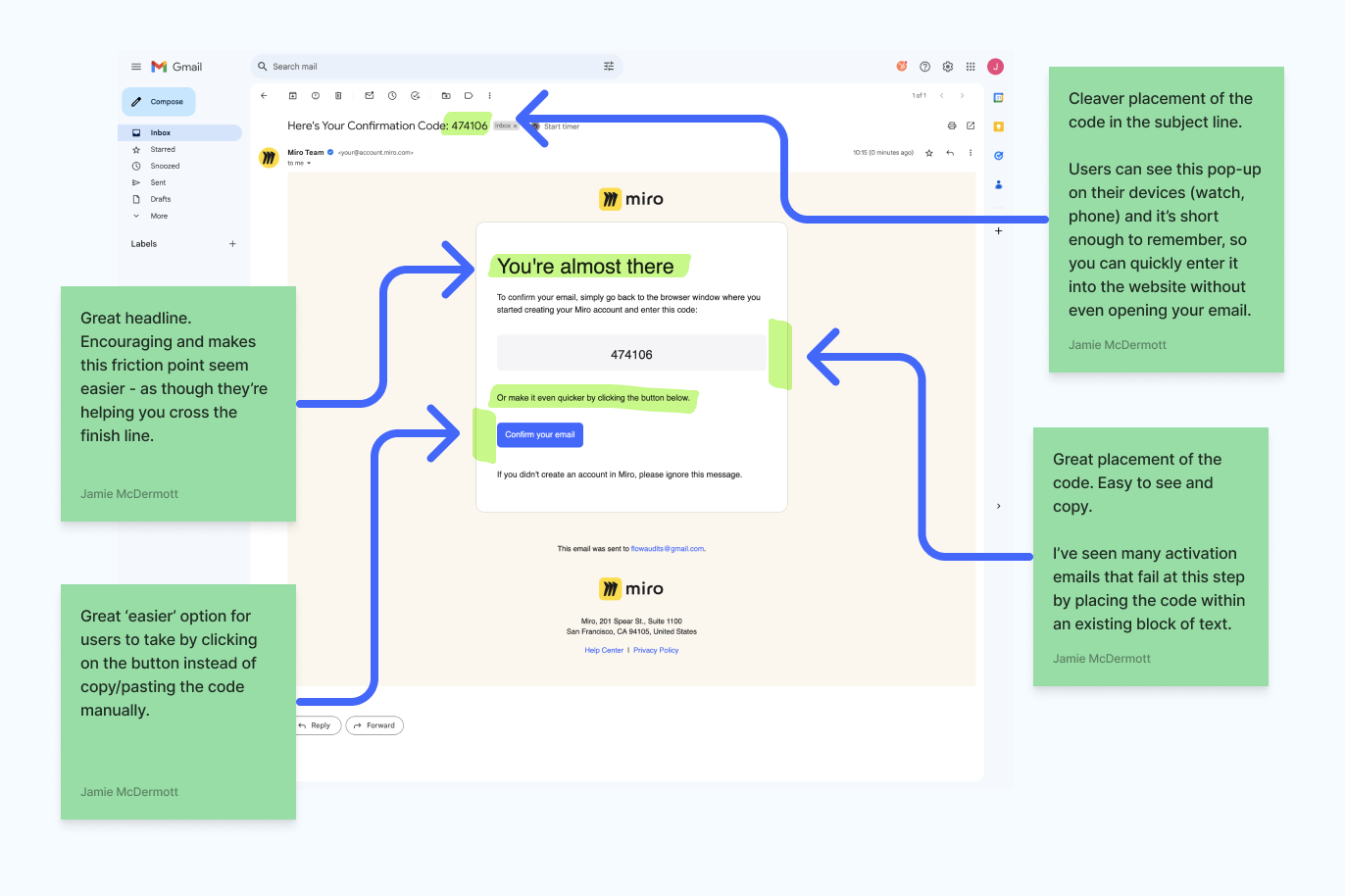Open the three-dot more options menu
Viewport: 1345px width, 896px height.
pyautogui.click(x=971, y=153)
